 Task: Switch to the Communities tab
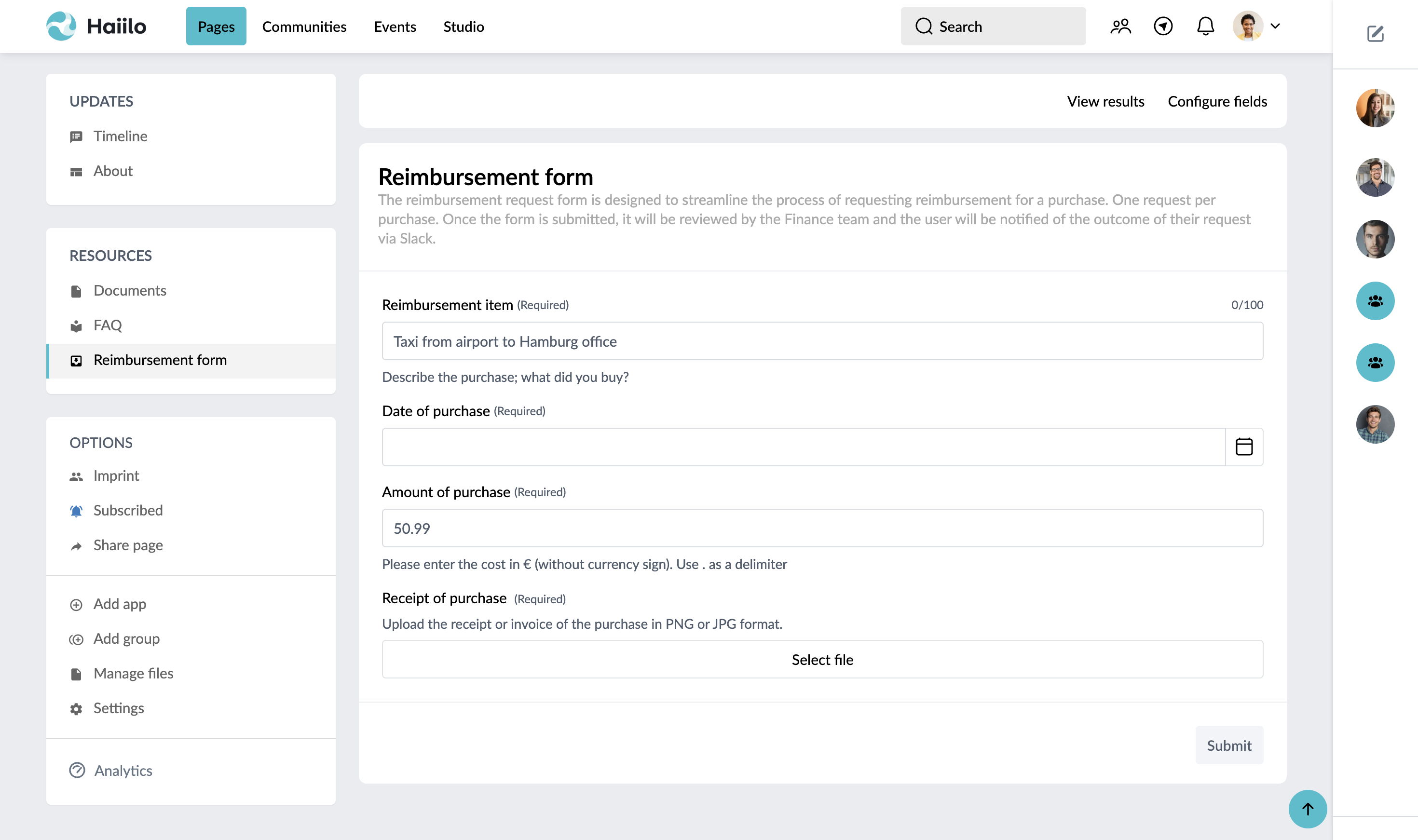(x=304, y=26)
